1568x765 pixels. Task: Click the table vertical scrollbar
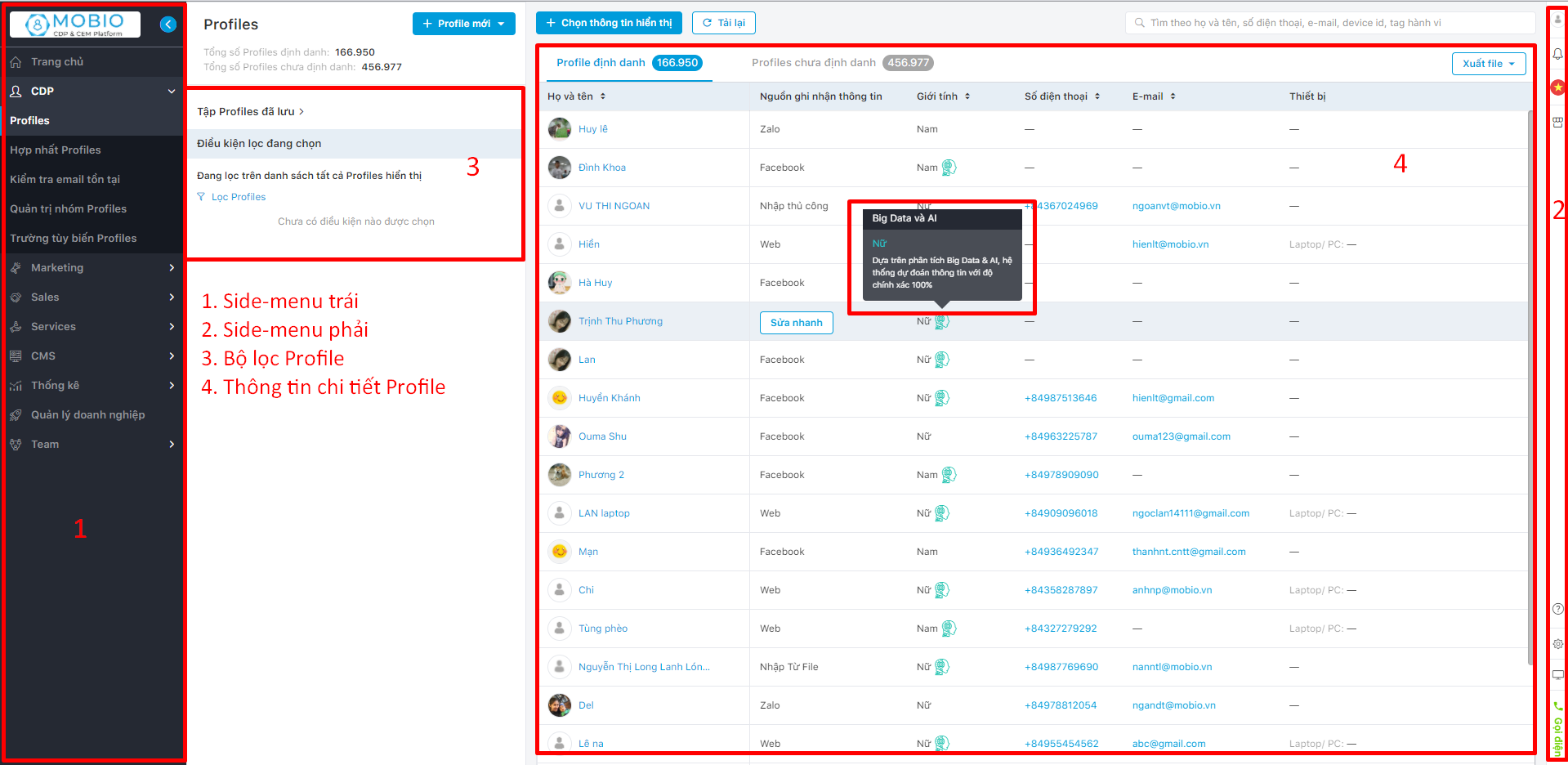[x=1530, y=388]
